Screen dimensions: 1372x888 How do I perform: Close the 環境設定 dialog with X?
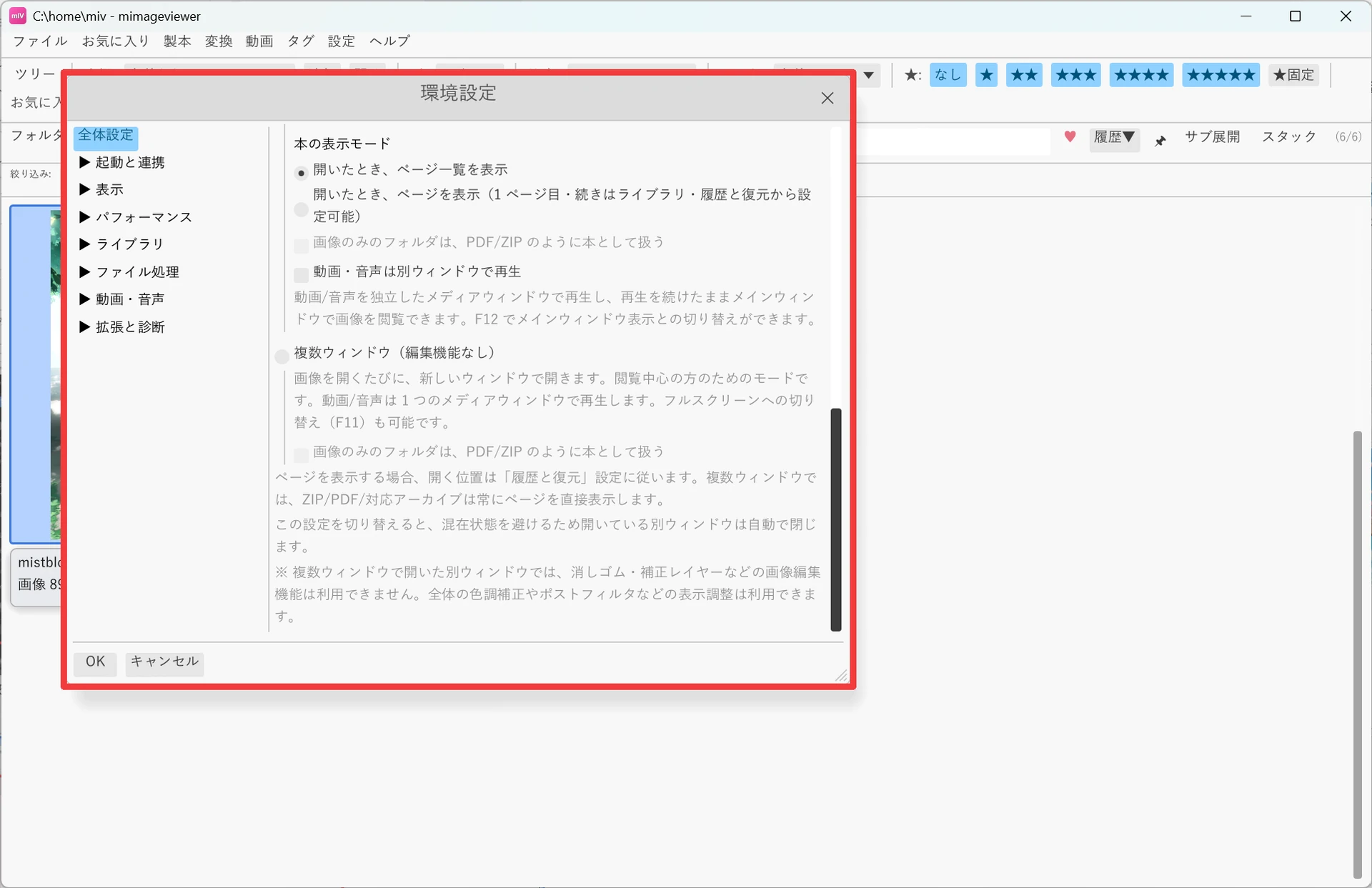click(827, 98)
